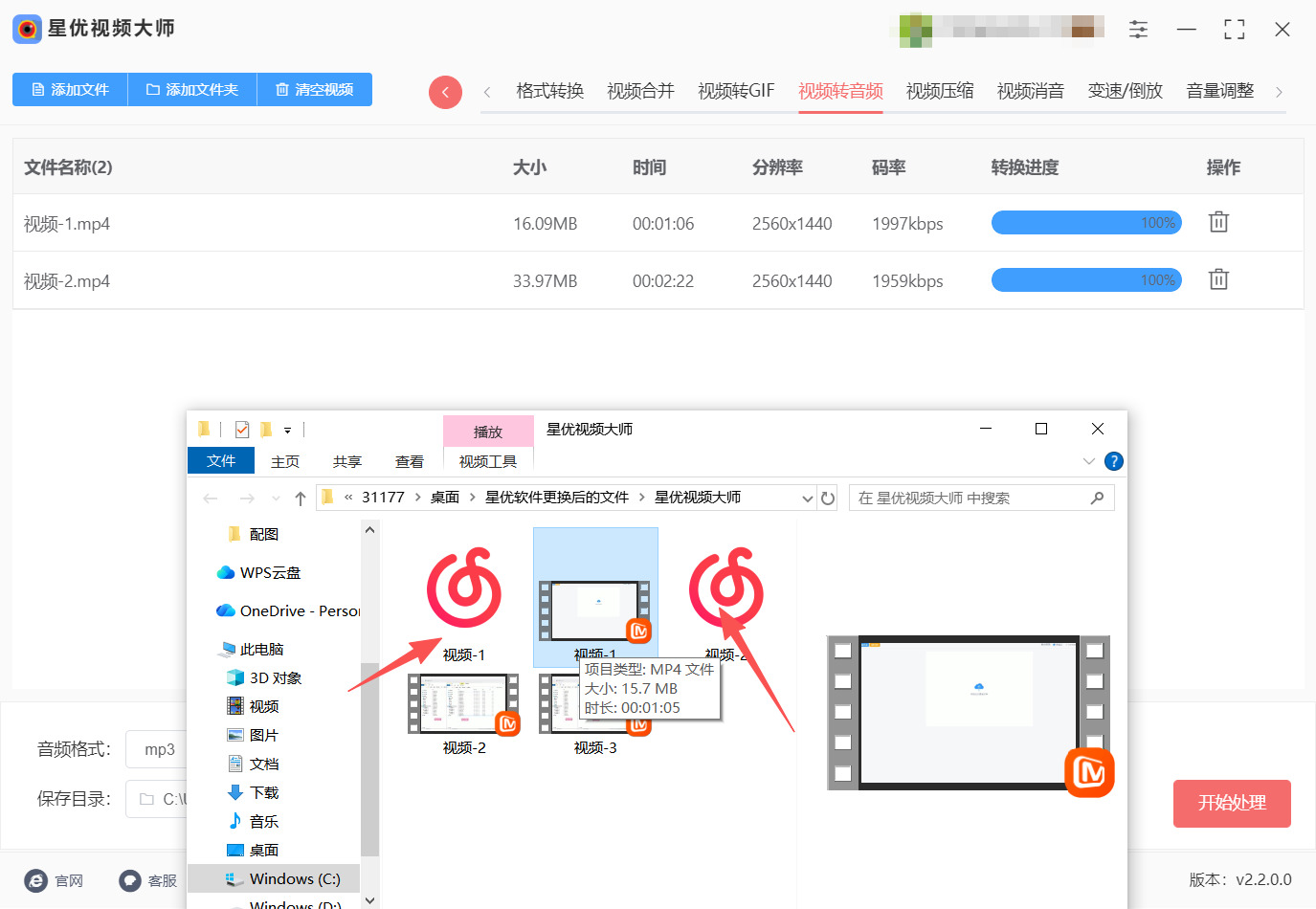Image resolution: width=1316 pixels, height=909 pixels.
Task: Open recent locations dropdown arrow in Explorer
Action: [x=276, y=499]
